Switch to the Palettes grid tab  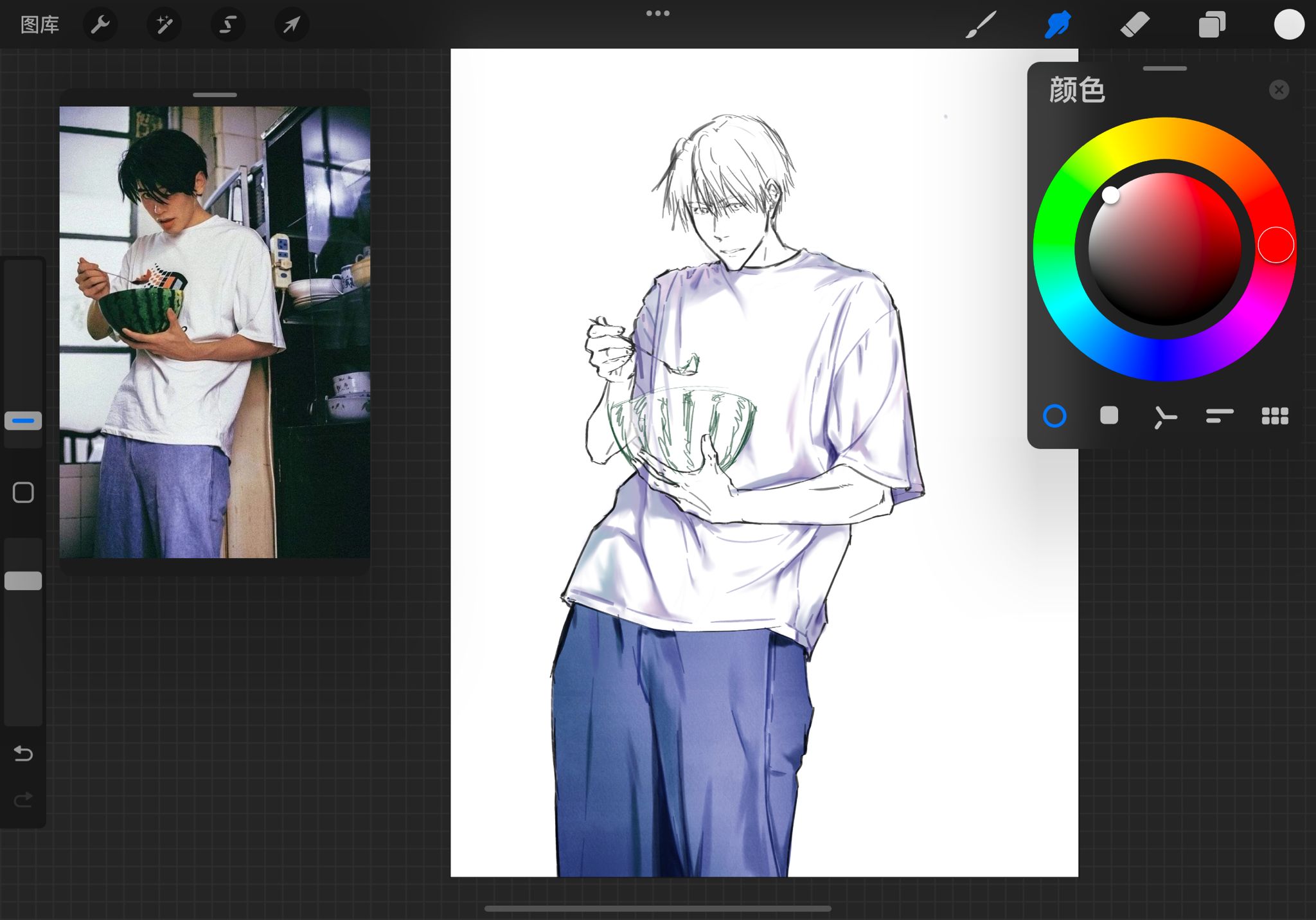pyautogui.click(x=1275, y=416)
